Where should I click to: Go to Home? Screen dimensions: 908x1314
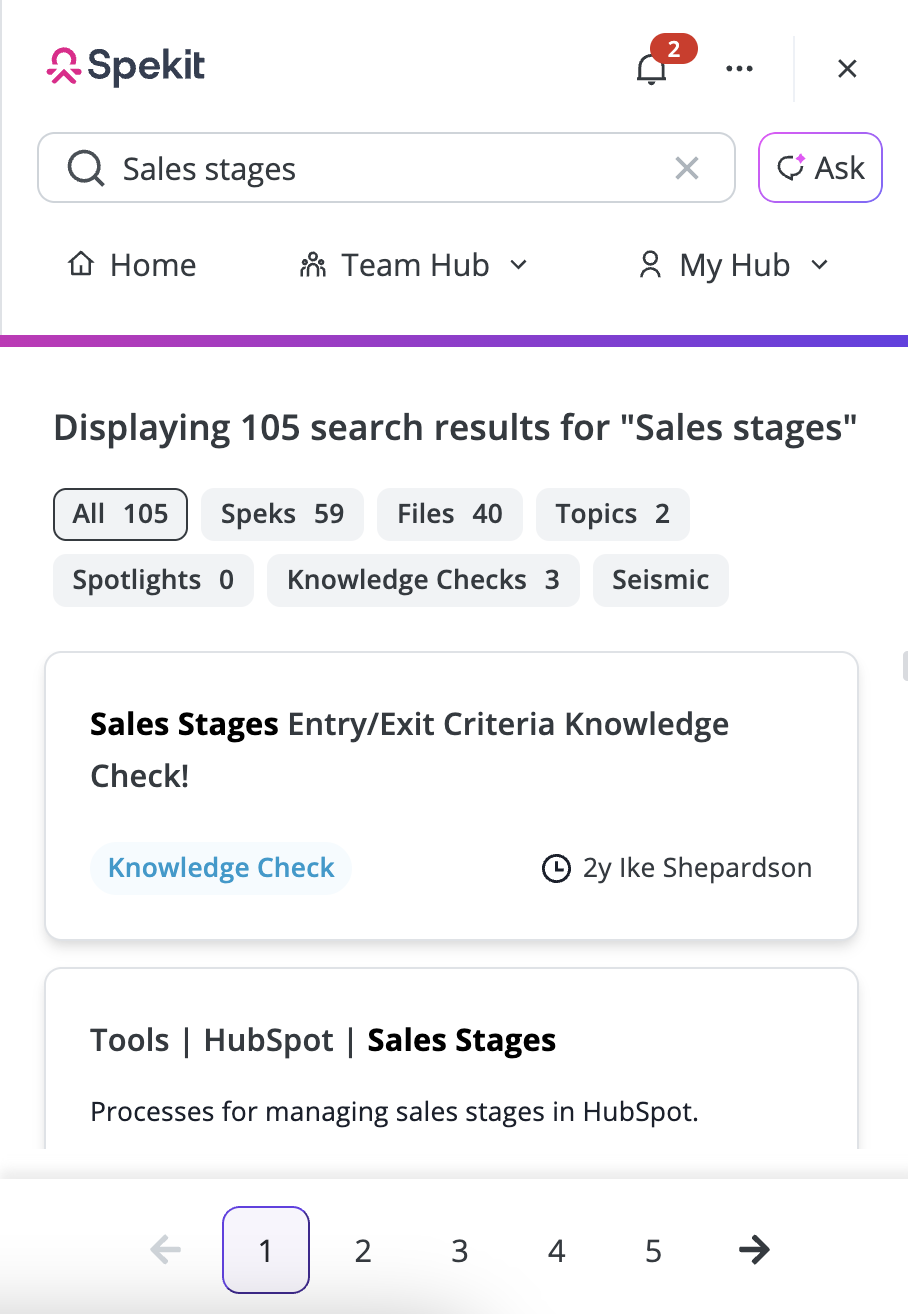[131, 265]
